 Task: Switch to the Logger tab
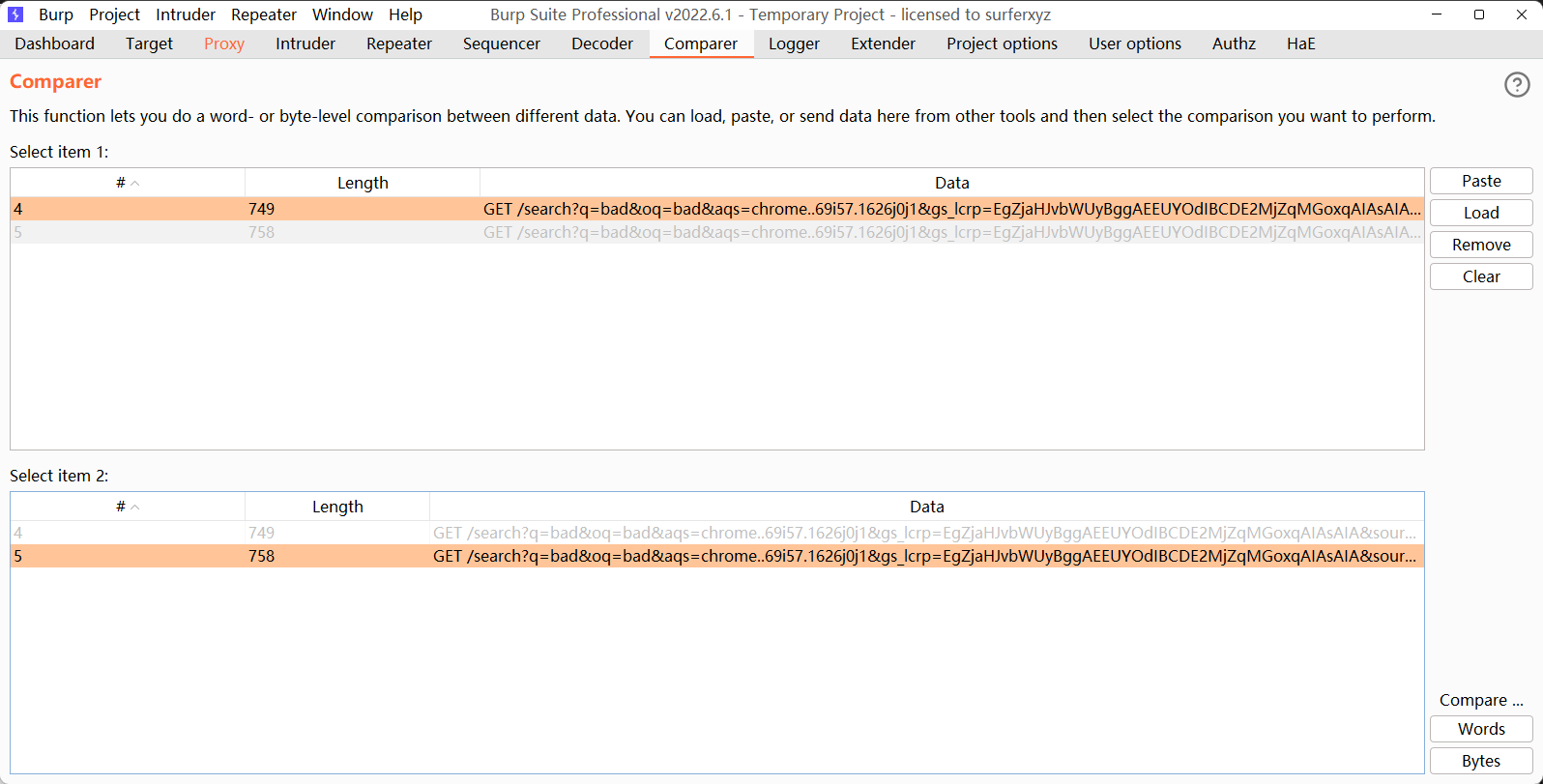[x=795, y=44]
